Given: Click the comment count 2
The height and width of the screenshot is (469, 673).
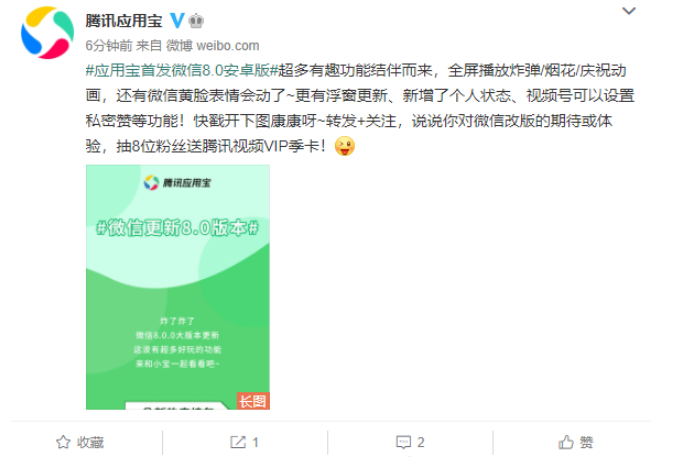Looking at the screenshot, I should [421, 442].
